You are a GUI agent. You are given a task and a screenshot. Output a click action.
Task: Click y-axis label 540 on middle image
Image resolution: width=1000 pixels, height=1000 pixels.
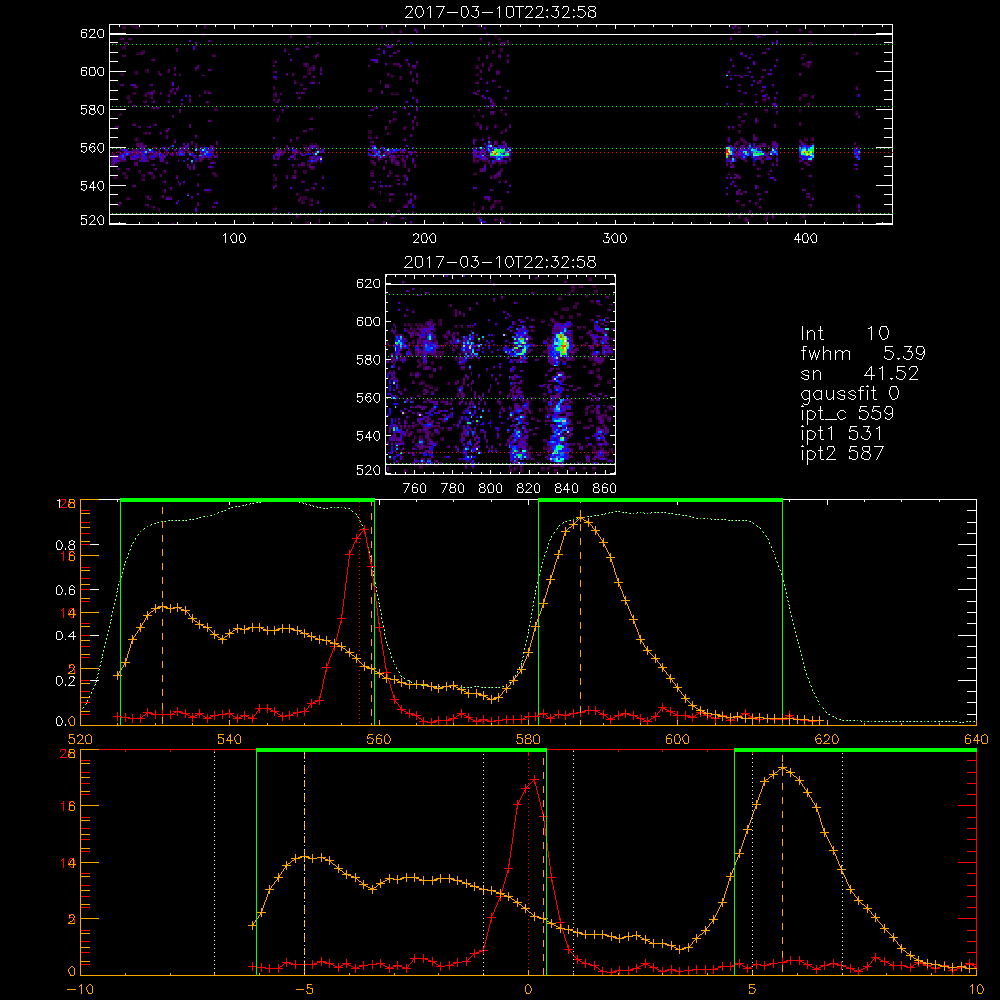coord(368,436)
